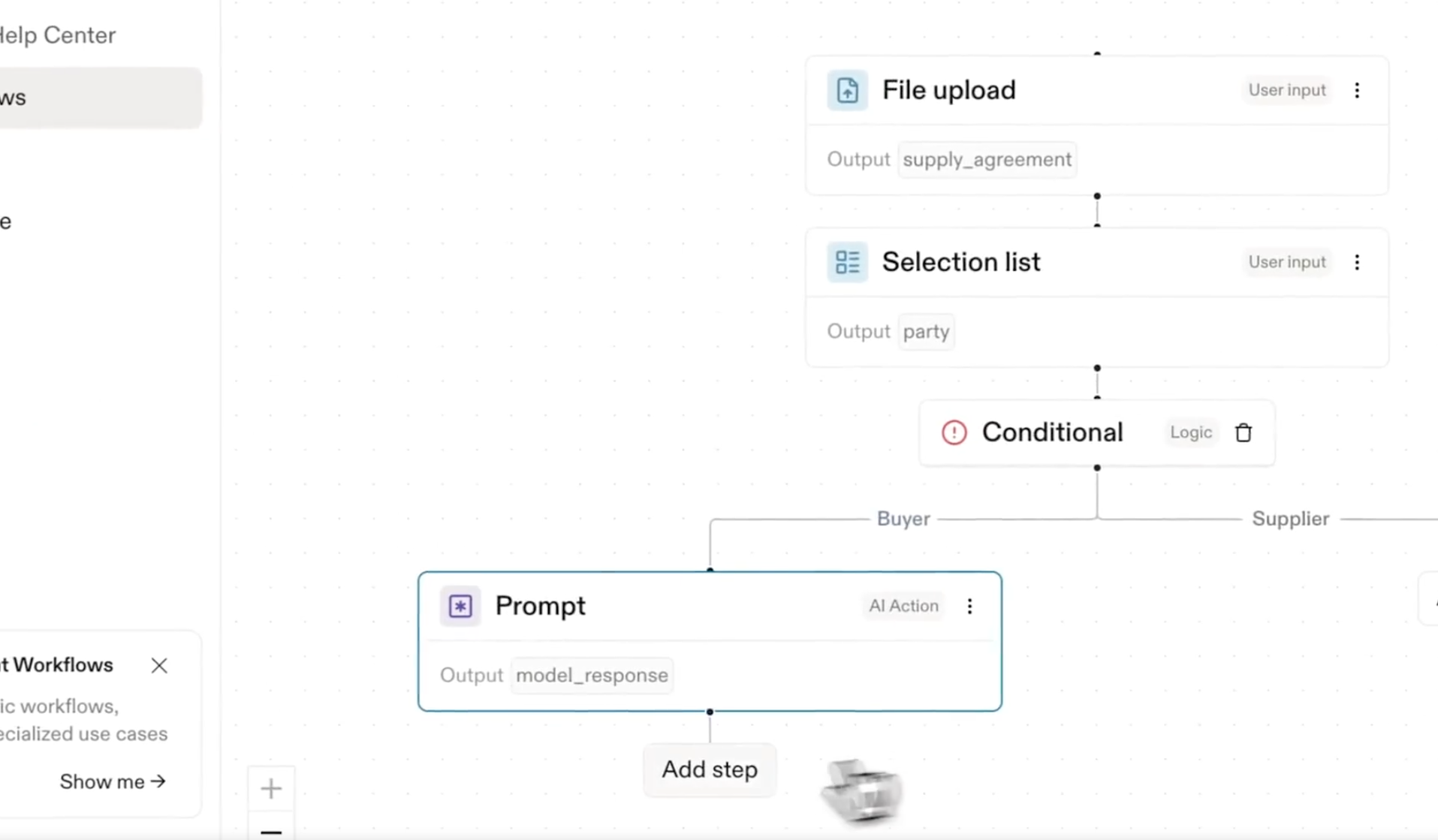Zoom out on canvas with minus button
Viewport: 1438px width, 840px height.
point(271,831)
